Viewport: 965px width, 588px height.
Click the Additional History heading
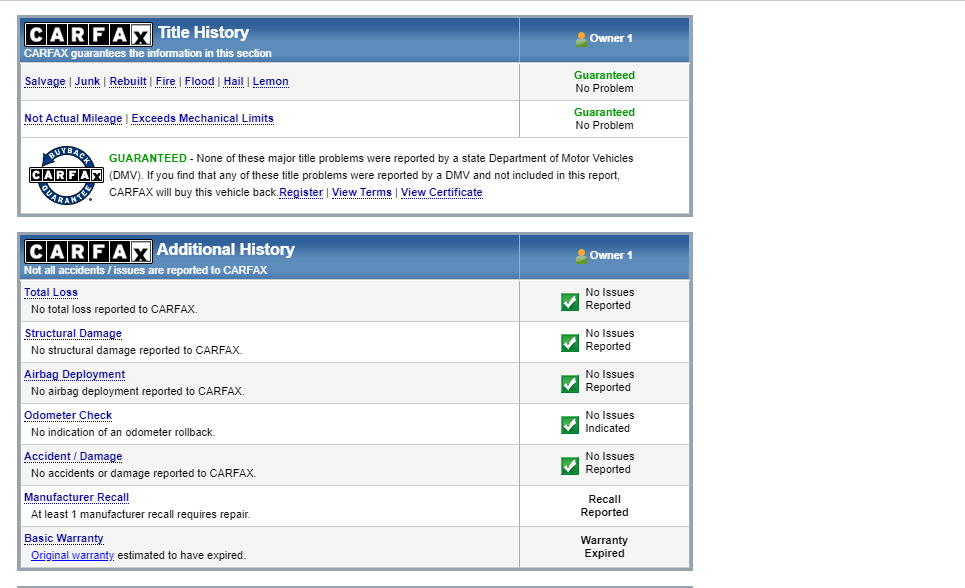point(226,249)
